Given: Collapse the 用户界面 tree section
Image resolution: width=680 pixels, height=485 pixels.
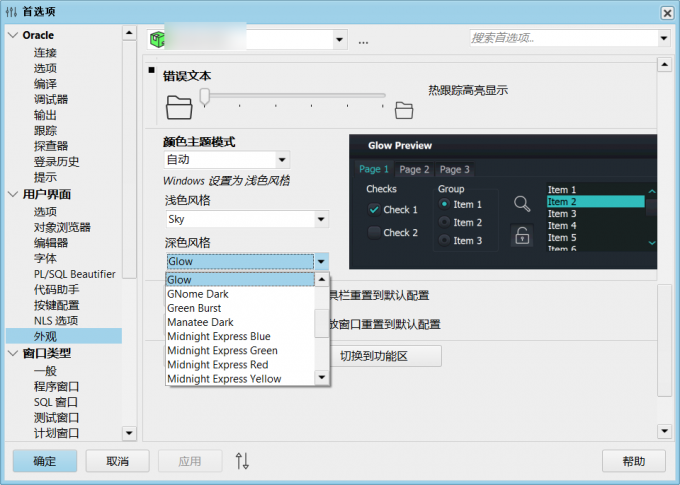Looking at the screenshot, I should [x=13, y=194].
